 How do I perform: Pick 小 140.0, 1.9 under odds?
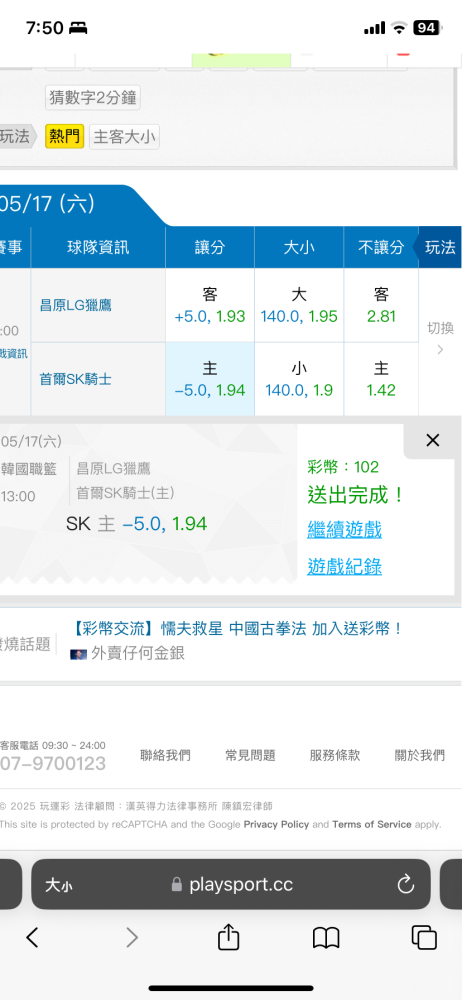click(299, 379)
